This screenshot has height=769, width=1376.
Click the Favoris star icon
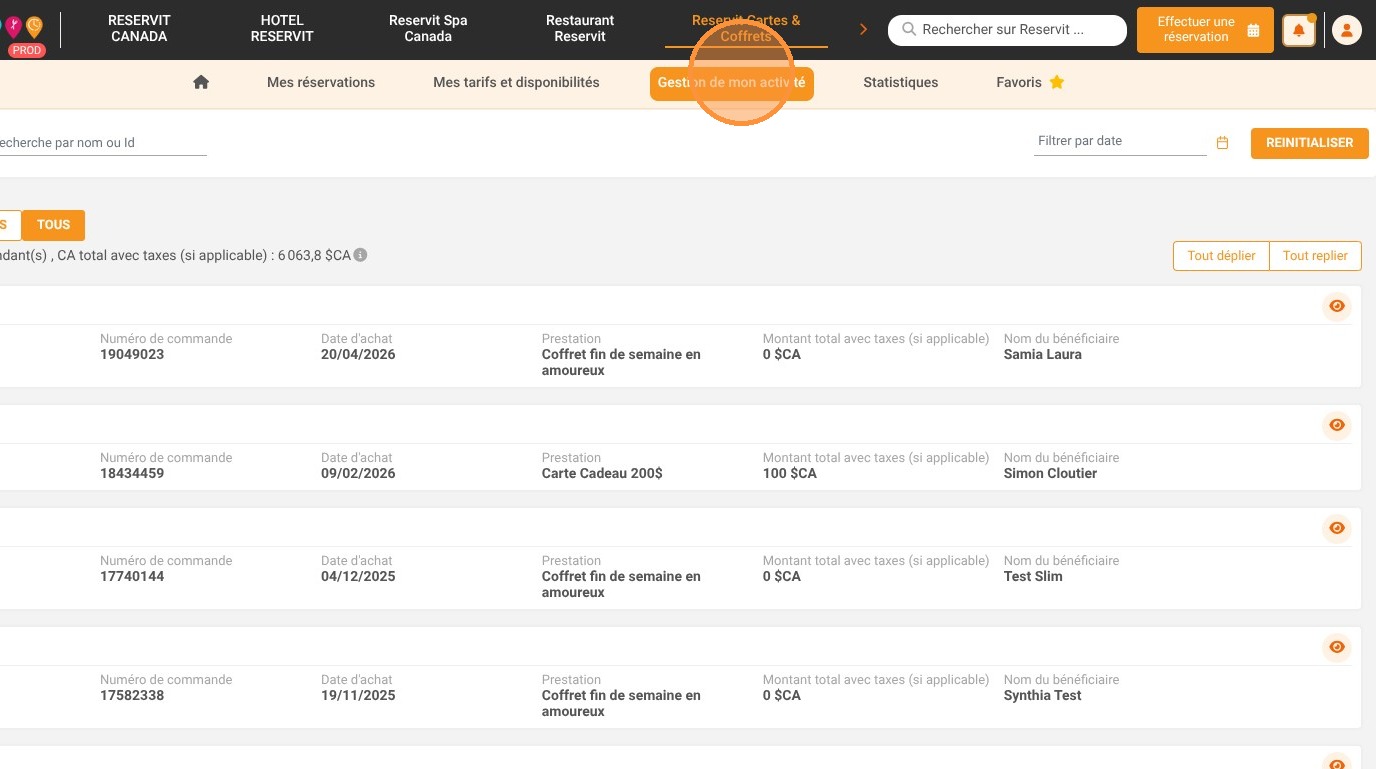[x=1057, y=82]
